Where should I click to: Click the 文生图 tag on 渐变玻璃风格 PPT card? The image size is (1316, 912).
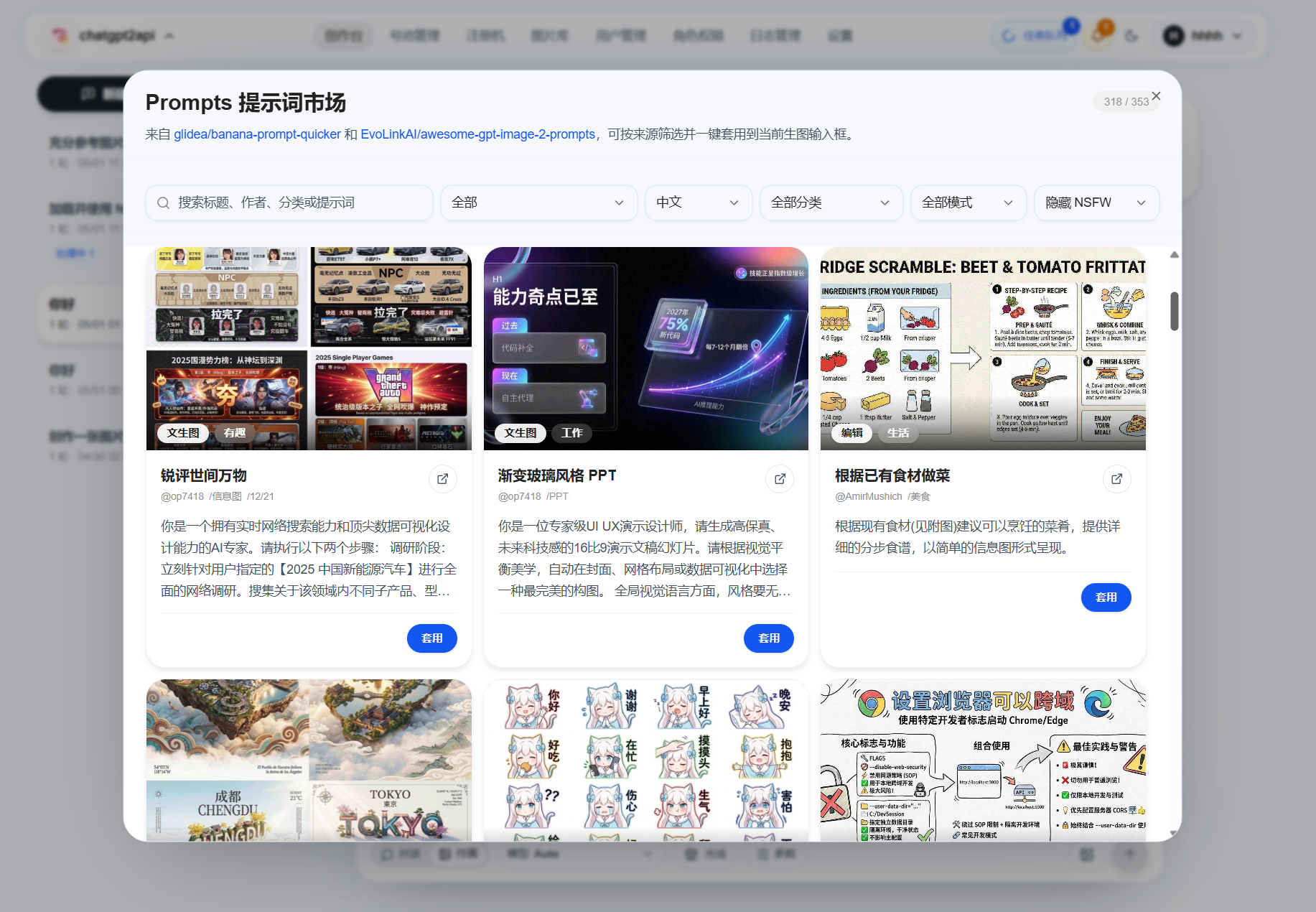click(521, 433)
